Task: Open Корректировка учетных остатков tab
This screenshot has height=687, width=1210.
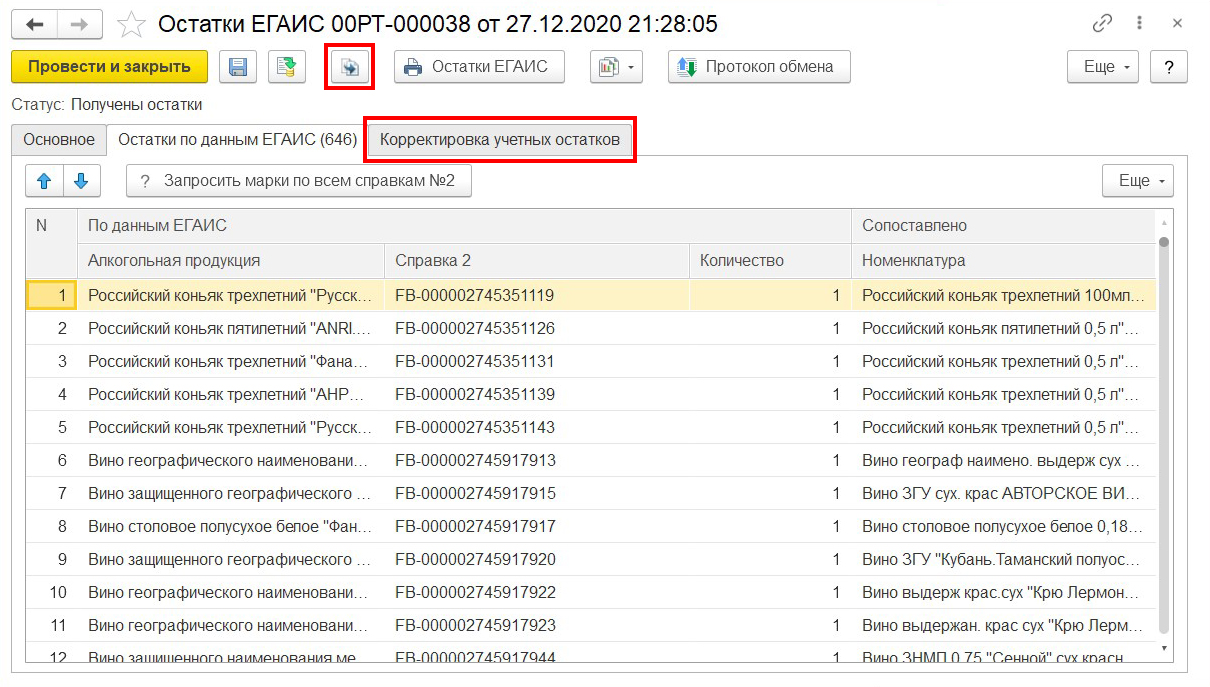Action: pos(500,140)
